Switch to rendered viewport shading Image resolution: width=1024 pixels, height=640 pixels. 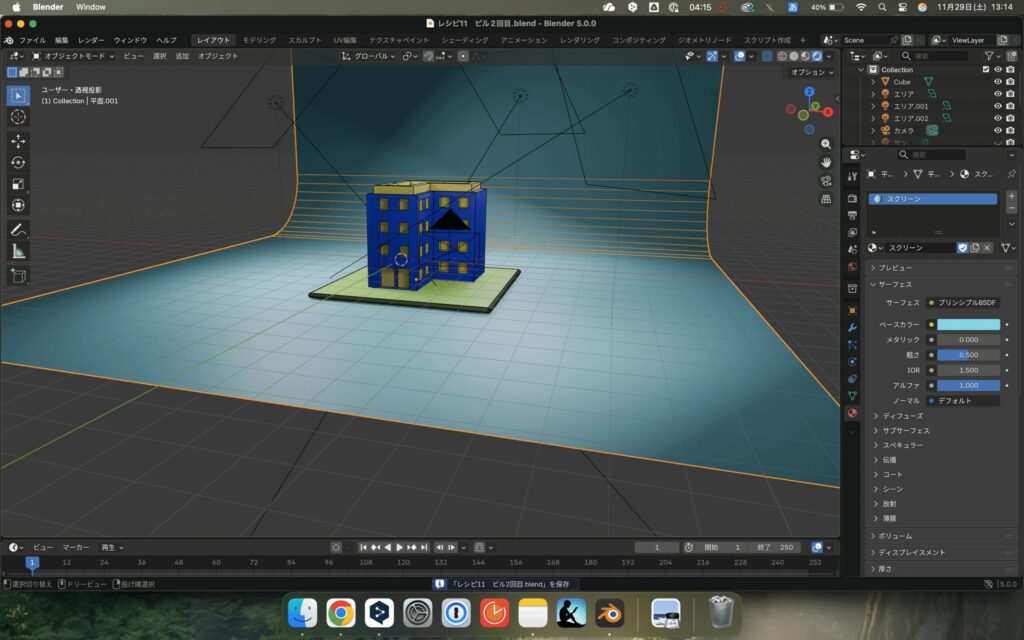pos(817,56)
